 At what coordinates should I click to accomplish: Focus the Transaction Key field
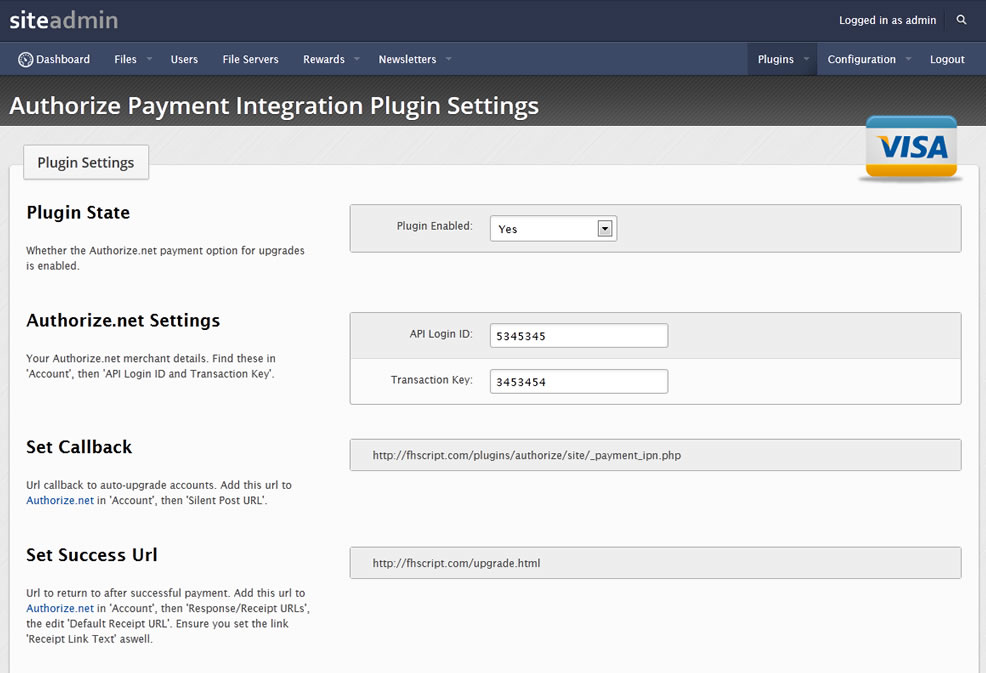tap(579, 381)
